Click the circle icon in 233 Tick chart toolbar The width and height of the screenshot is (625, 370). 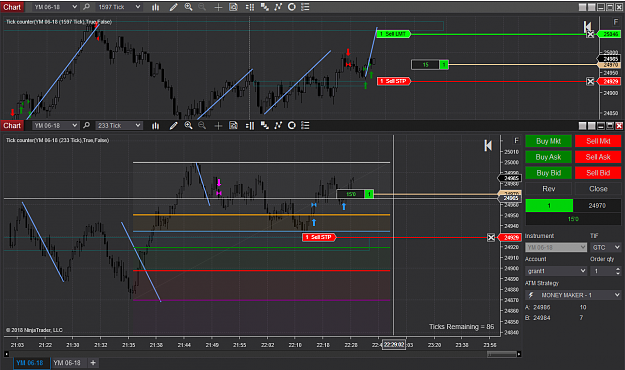pos(292,126)
